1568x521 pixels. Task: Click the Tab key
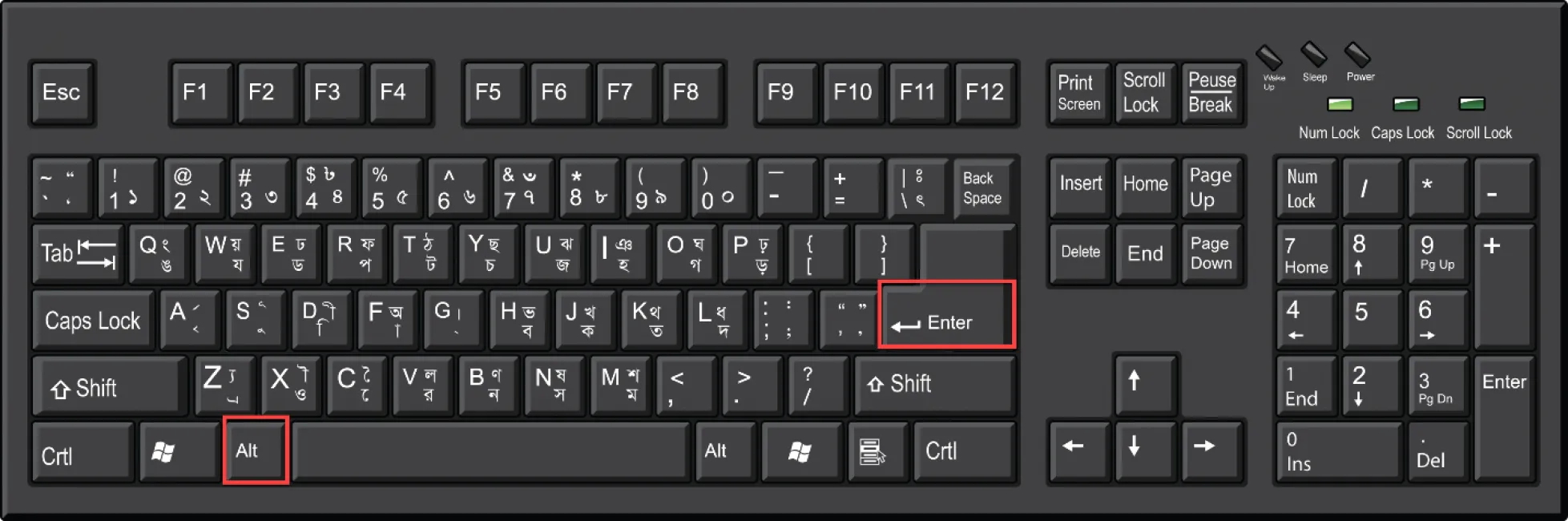(x=78, y=254)
